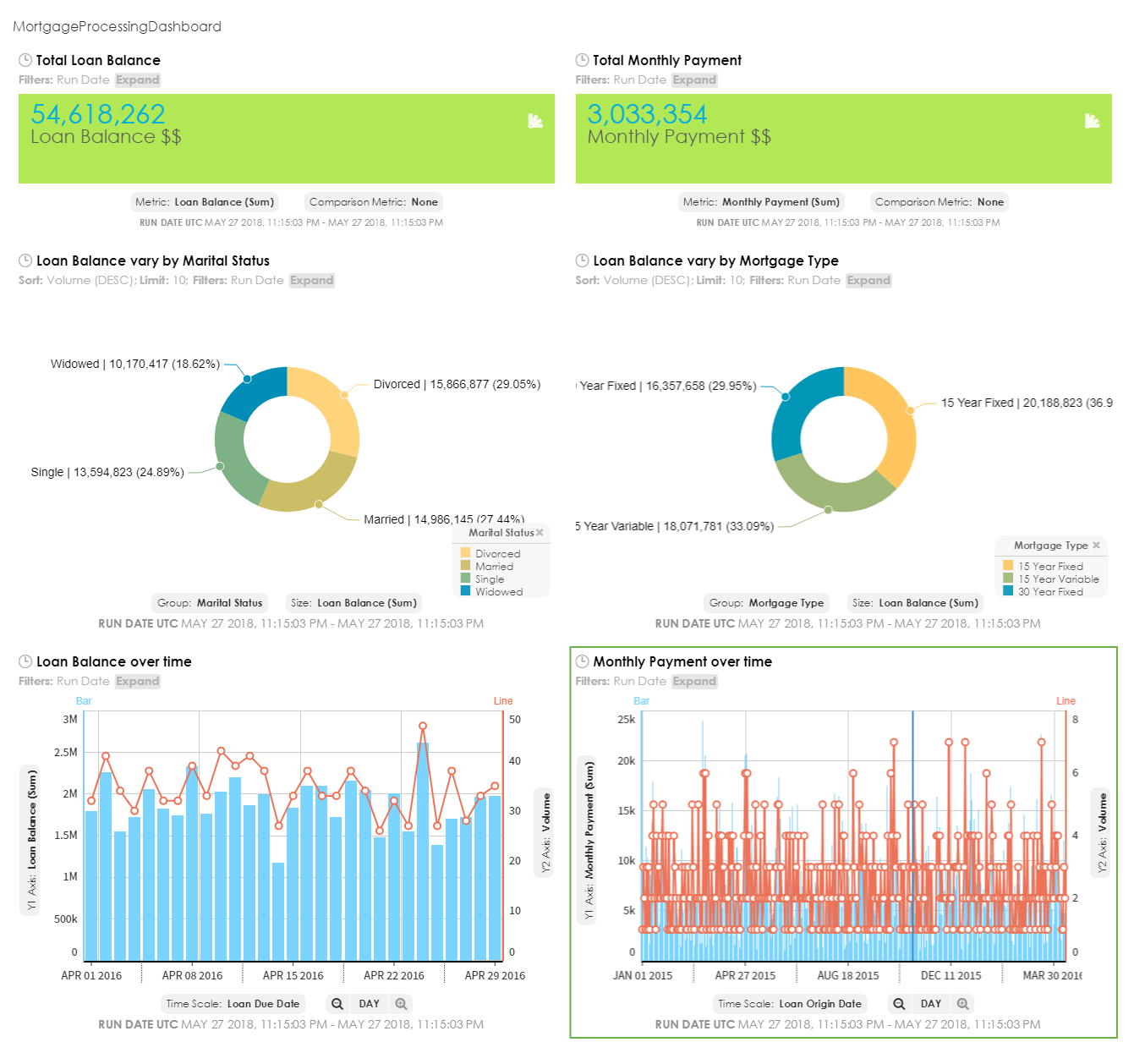The image size is (1145, 1064).
Task: Close the Mortgage Type legend
Action: click(x=1096, y=546)
